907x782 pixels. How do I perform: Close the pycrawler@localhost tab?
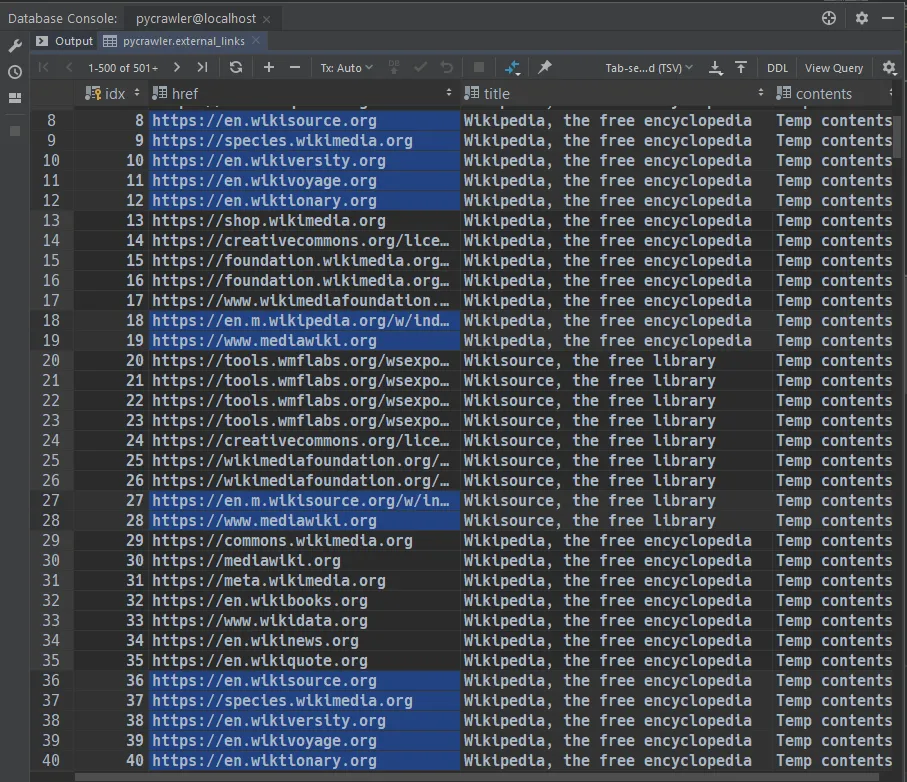point(267,19)
